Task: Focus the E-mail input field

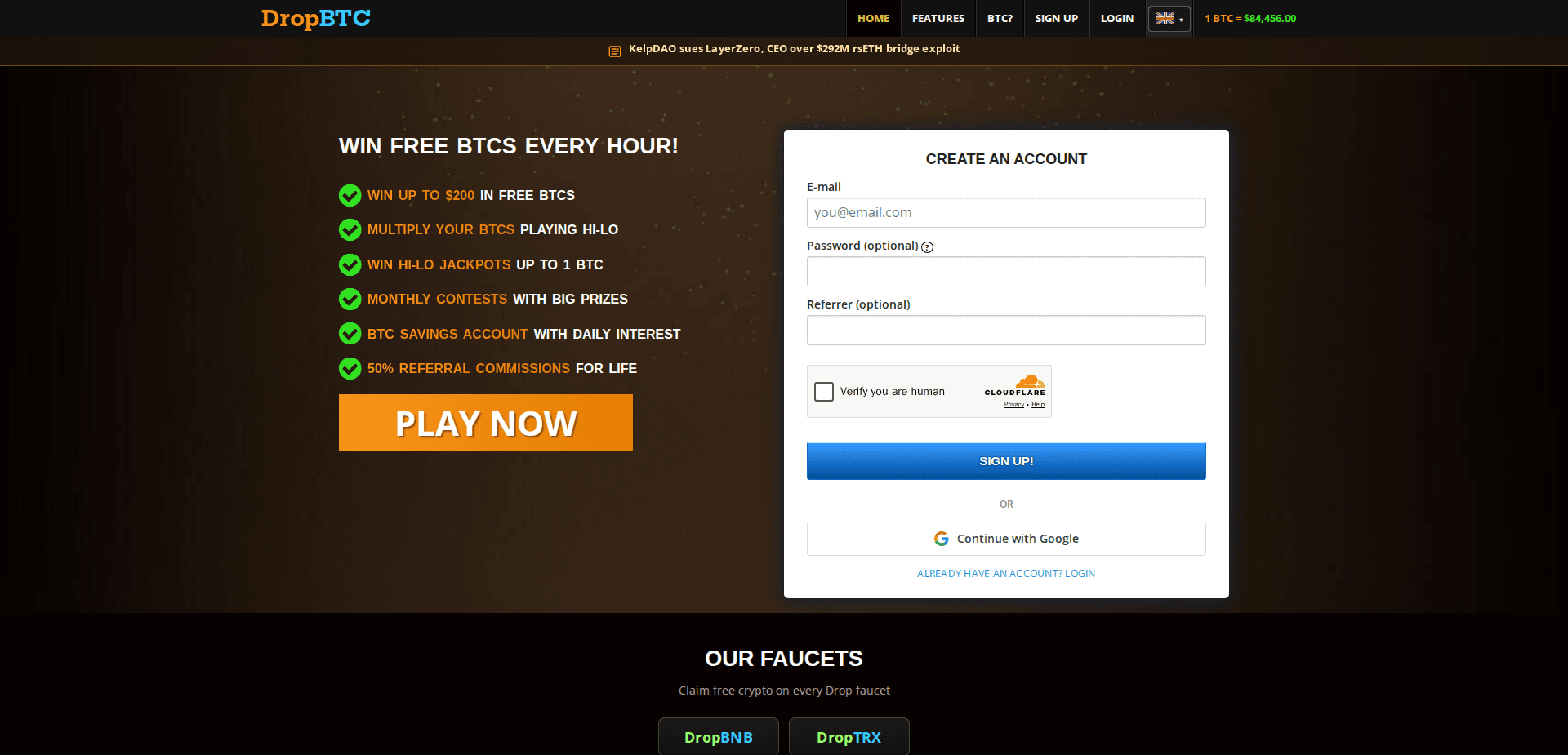Action: [x=1006, y=213]
